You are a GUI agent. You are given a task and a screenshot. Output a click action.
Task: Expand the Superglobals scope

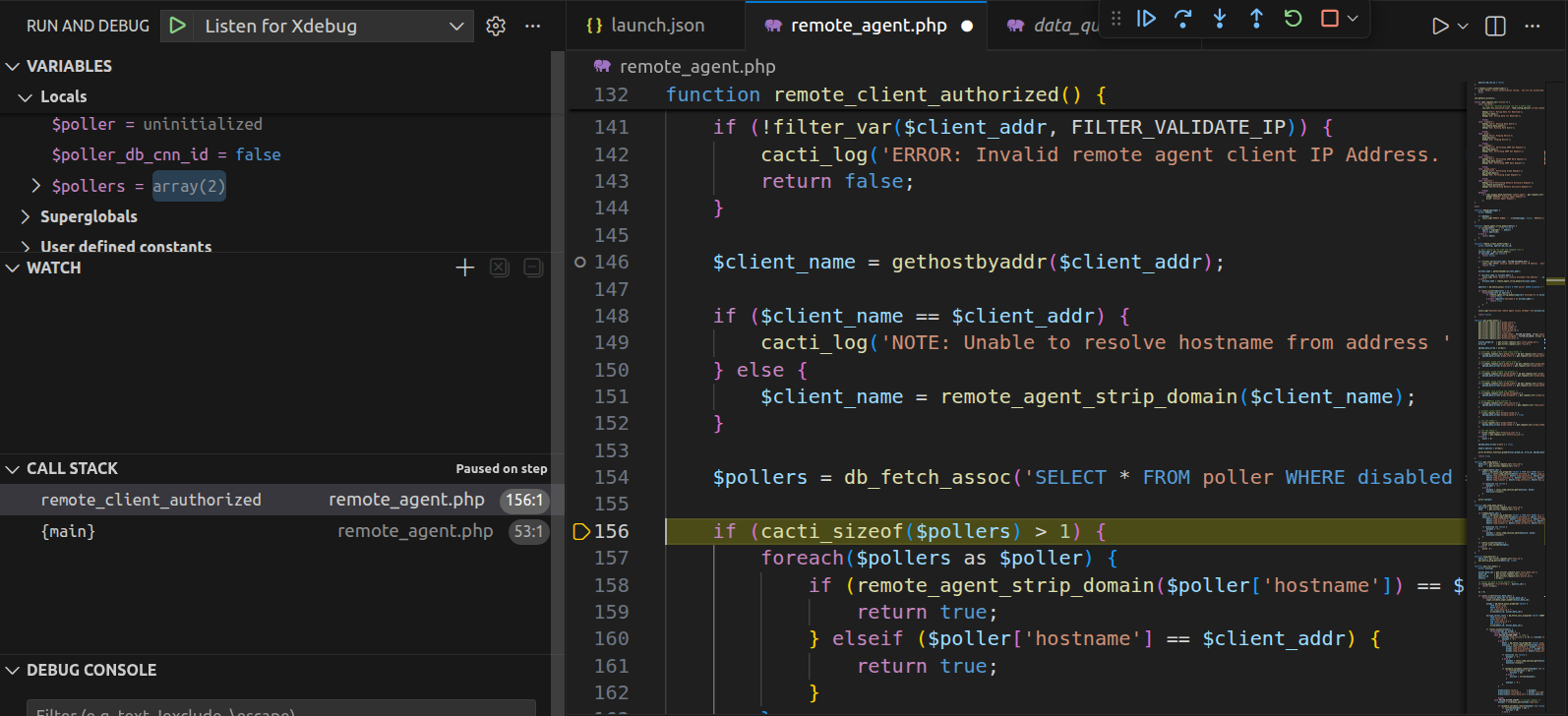point(26,216)
